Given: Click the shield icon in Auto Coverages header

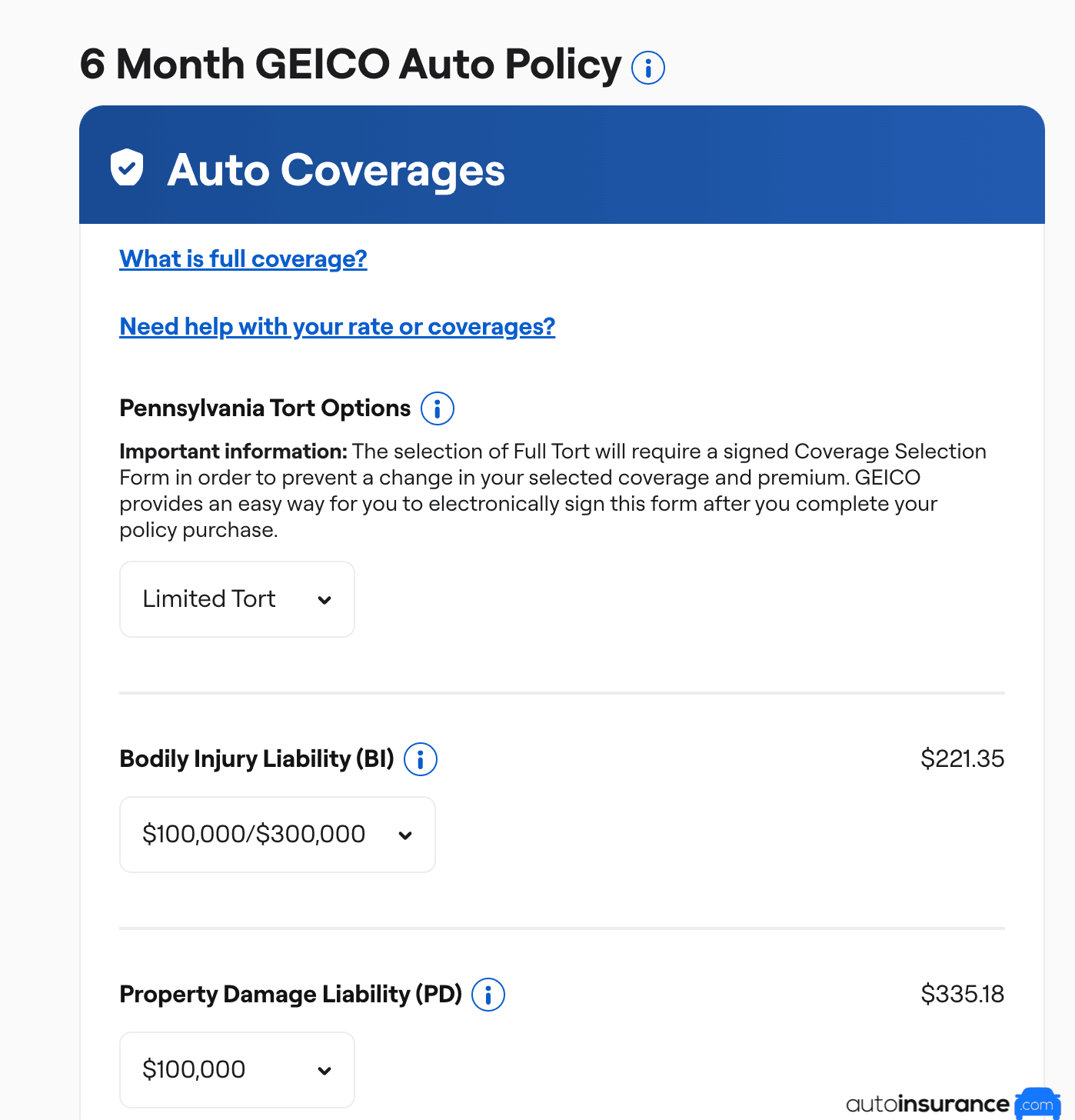Looking at the screenshot, I should coord(128,168).
